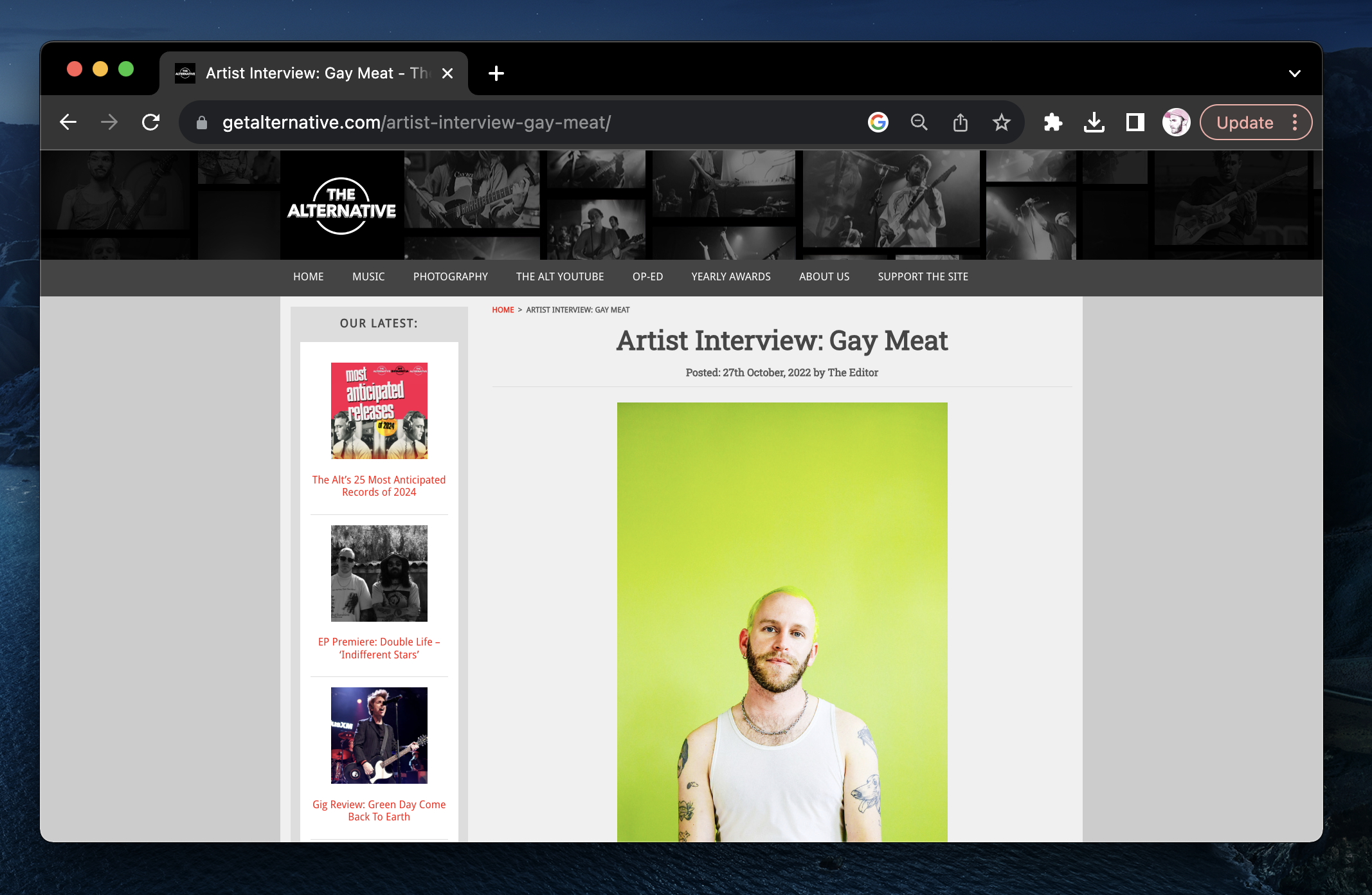Expand the tab search chevron

[1294, 73]
